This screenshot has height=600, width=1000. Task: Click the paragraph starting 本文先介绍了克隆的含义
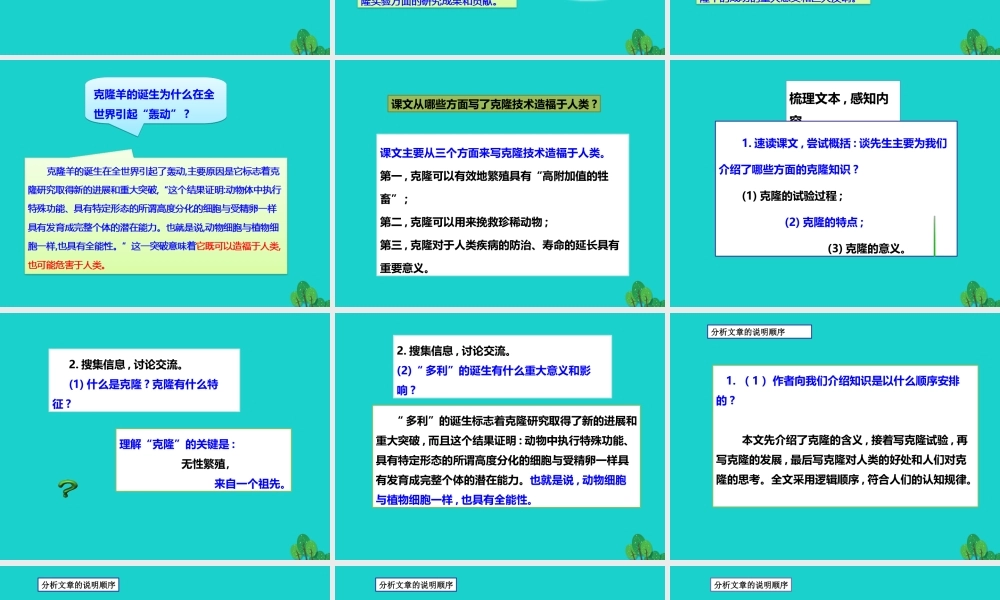tap(844, 460)
